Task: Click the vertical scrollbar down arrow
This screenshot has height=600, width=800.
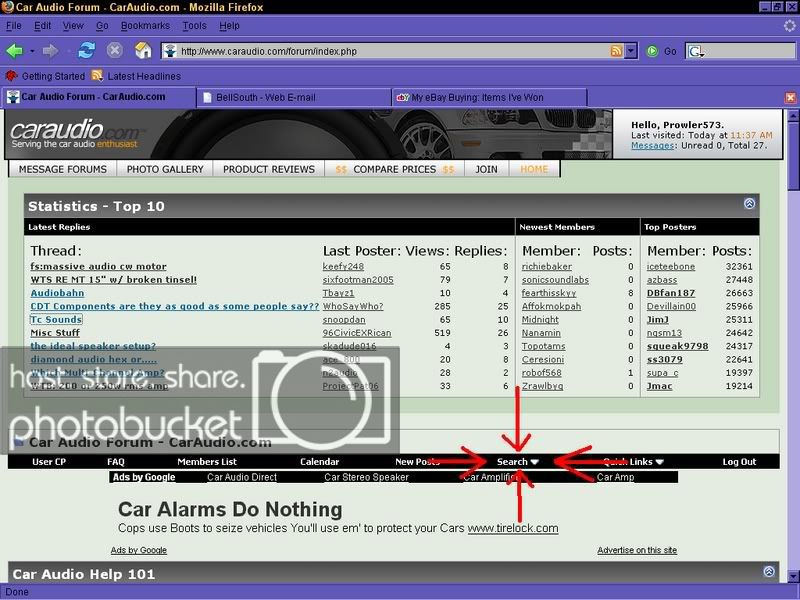Action: pyautogui.click(x=793, y=577)
